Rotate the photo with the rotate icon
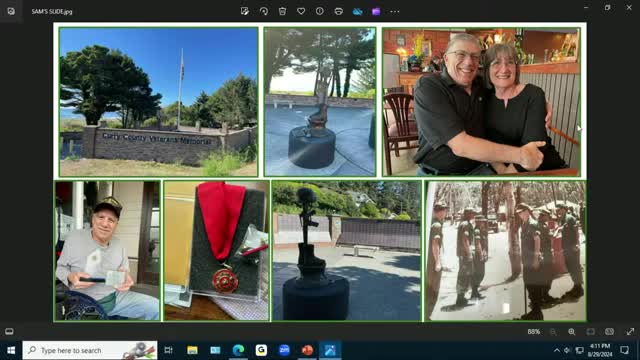This screenshot has height=360, width=640. point(264,11)
